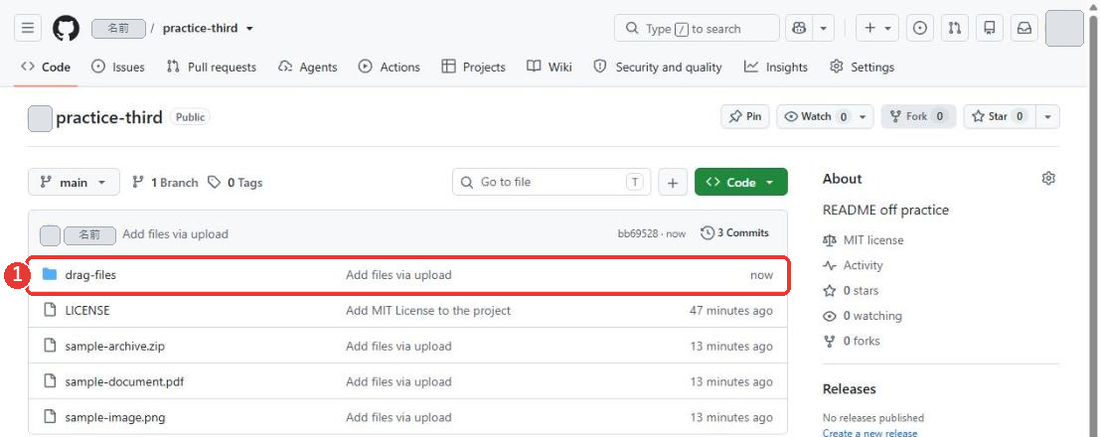Expand the Copilot dropdown arrow
Image resolution: width=1100 pixels, height=437 pixels.
pyautogui.click(x=823, y=28)
